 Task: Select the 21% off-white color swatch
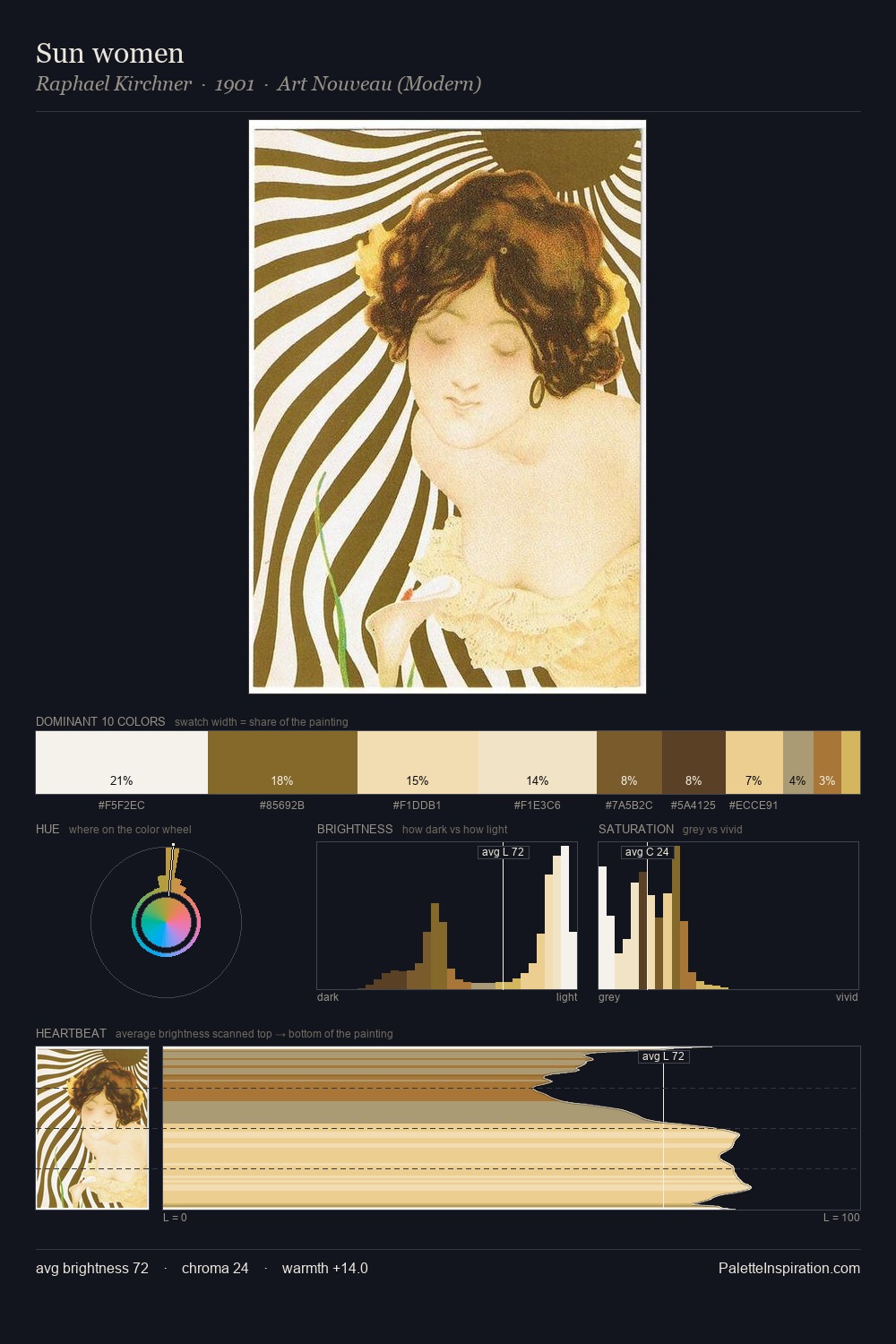[122, 762]
